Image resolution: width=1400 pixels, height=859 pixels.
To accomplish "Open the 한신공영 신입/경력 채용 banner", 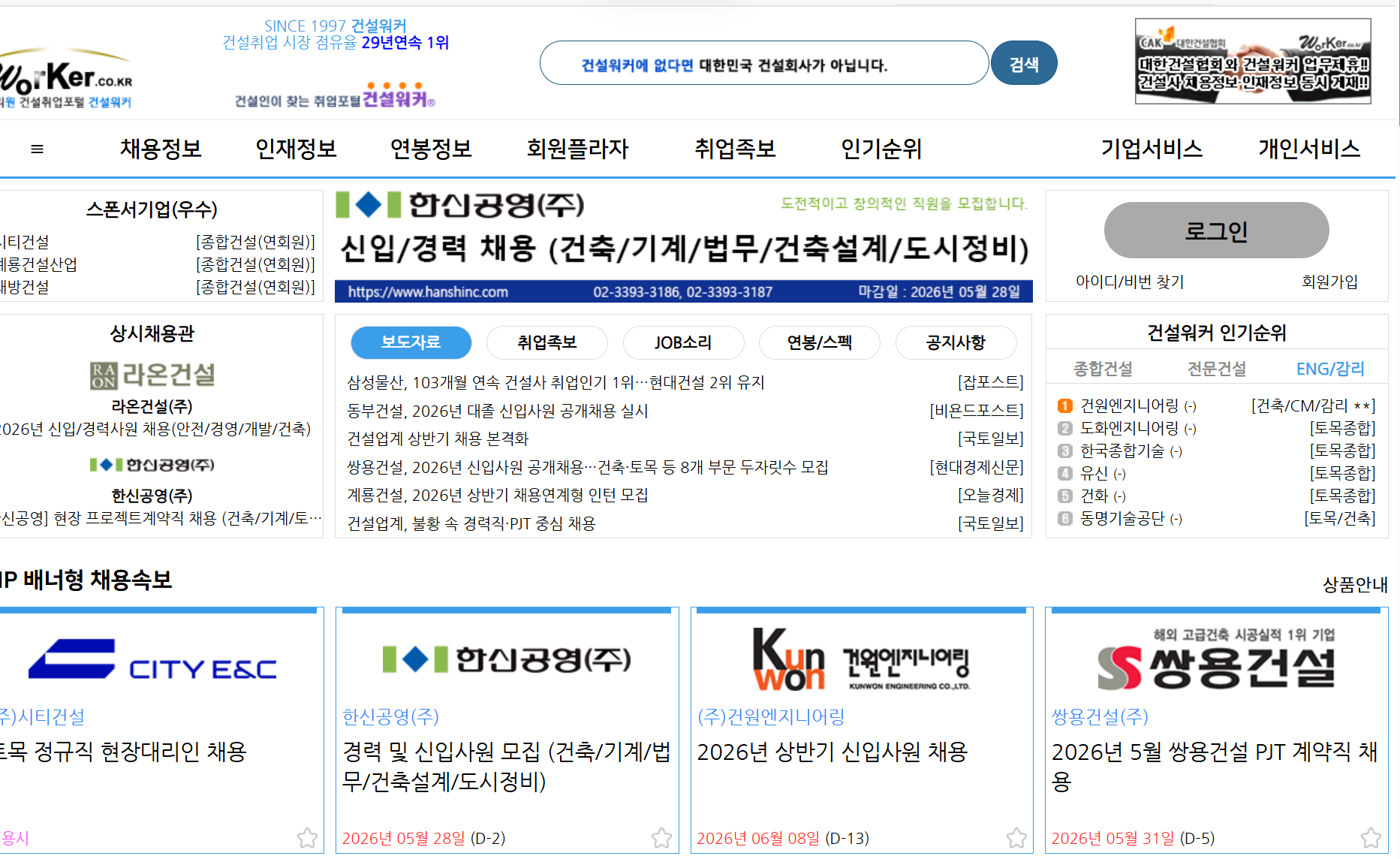I will pos(684,246).
